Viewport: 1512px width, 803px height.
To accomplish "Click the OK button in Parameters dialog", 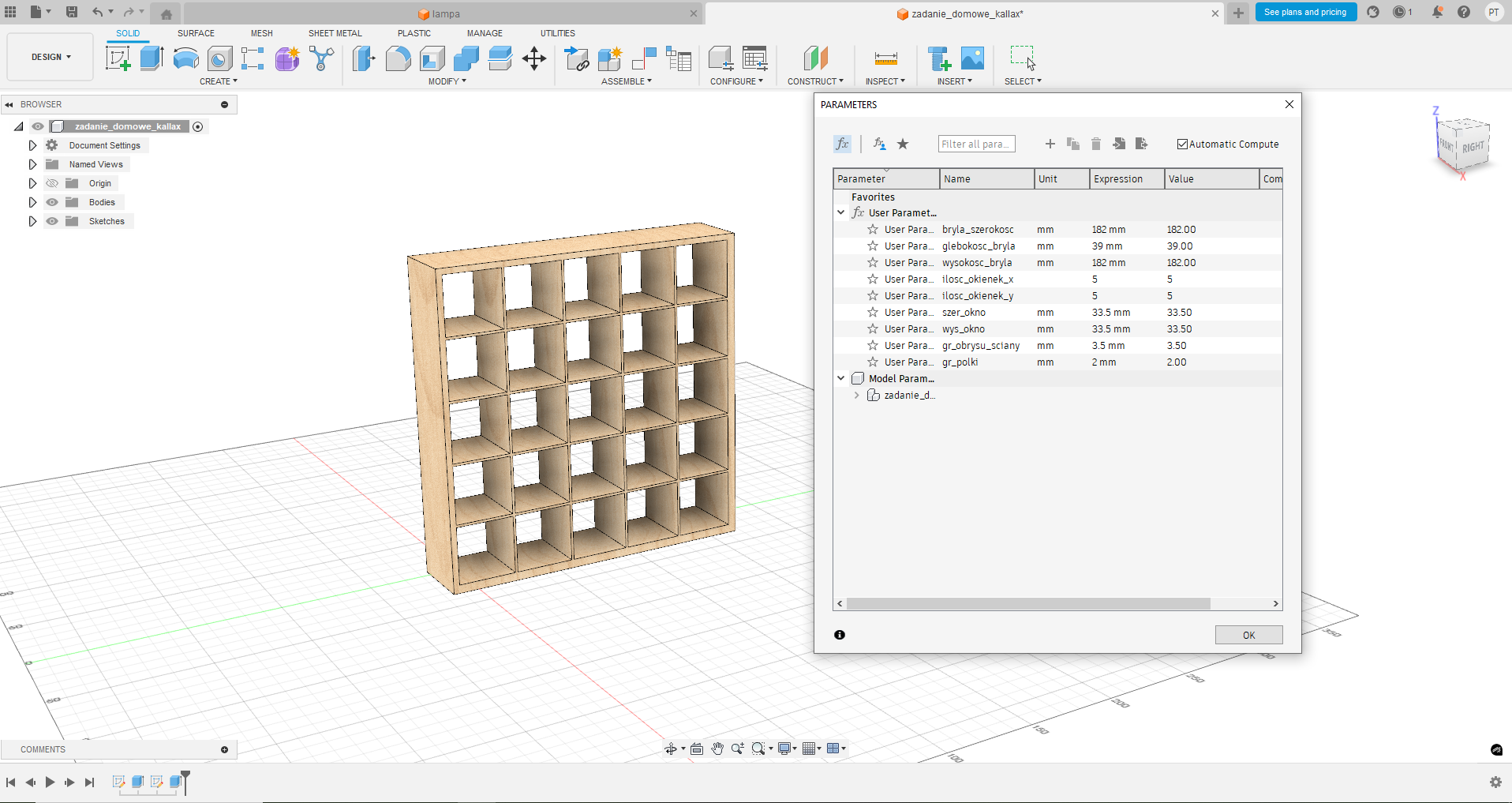I will click(x=1248, y=635).
